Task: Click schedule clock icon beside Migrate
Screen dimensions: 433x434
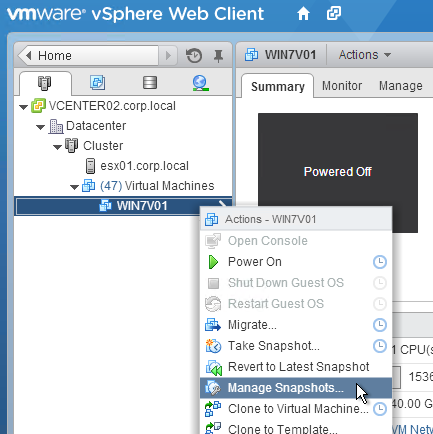Action: tap(380, 325)
